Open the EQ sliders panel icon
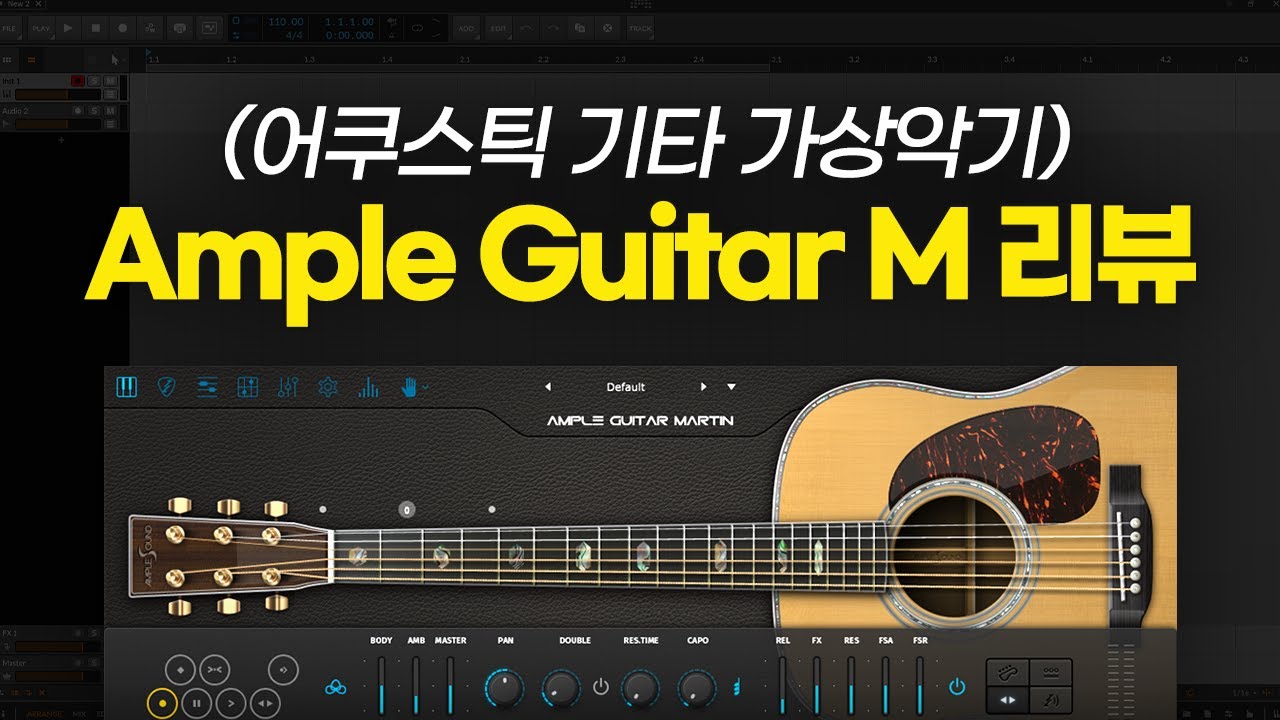This screenshot has width=1280, height=720. (207, 387)
